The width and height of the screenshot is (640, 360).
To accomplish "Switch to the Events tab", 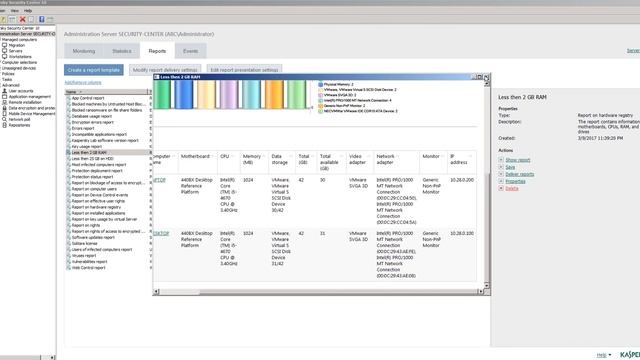I will click(191, 51).
